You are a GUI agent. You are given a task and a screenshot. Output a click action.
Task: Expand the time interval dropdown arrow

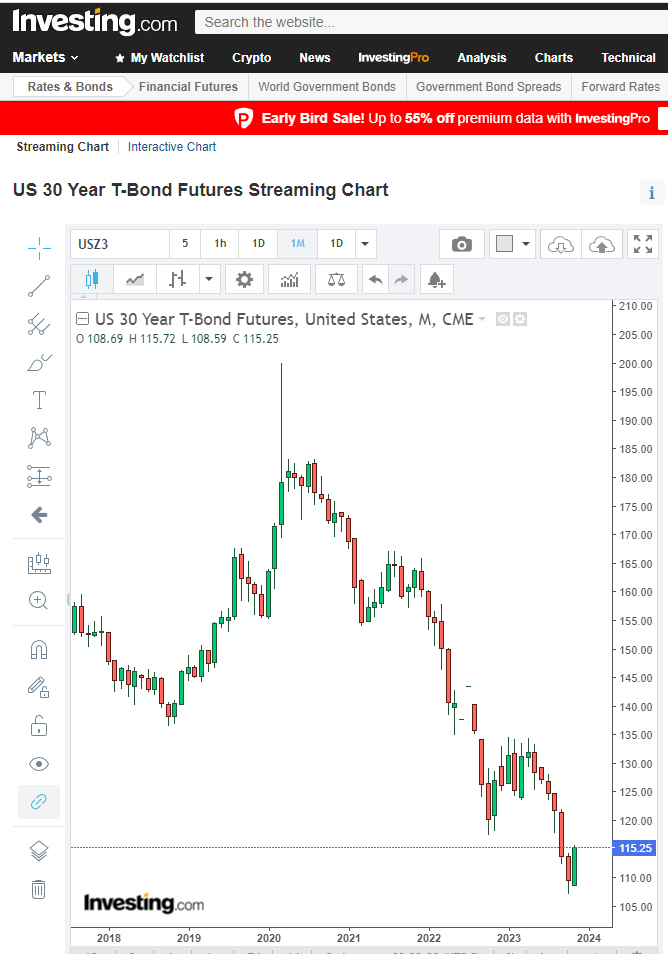coord(365,244)
